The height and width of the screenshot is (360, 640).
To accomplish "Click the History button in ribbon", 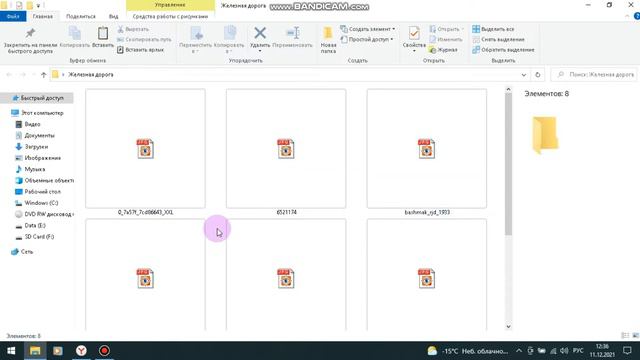I will click(443, 50).
